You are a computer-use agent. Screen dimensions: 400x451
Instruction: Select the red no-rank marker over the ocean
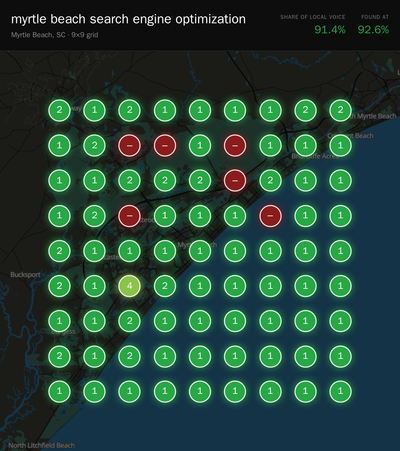(x=270, y=216)
